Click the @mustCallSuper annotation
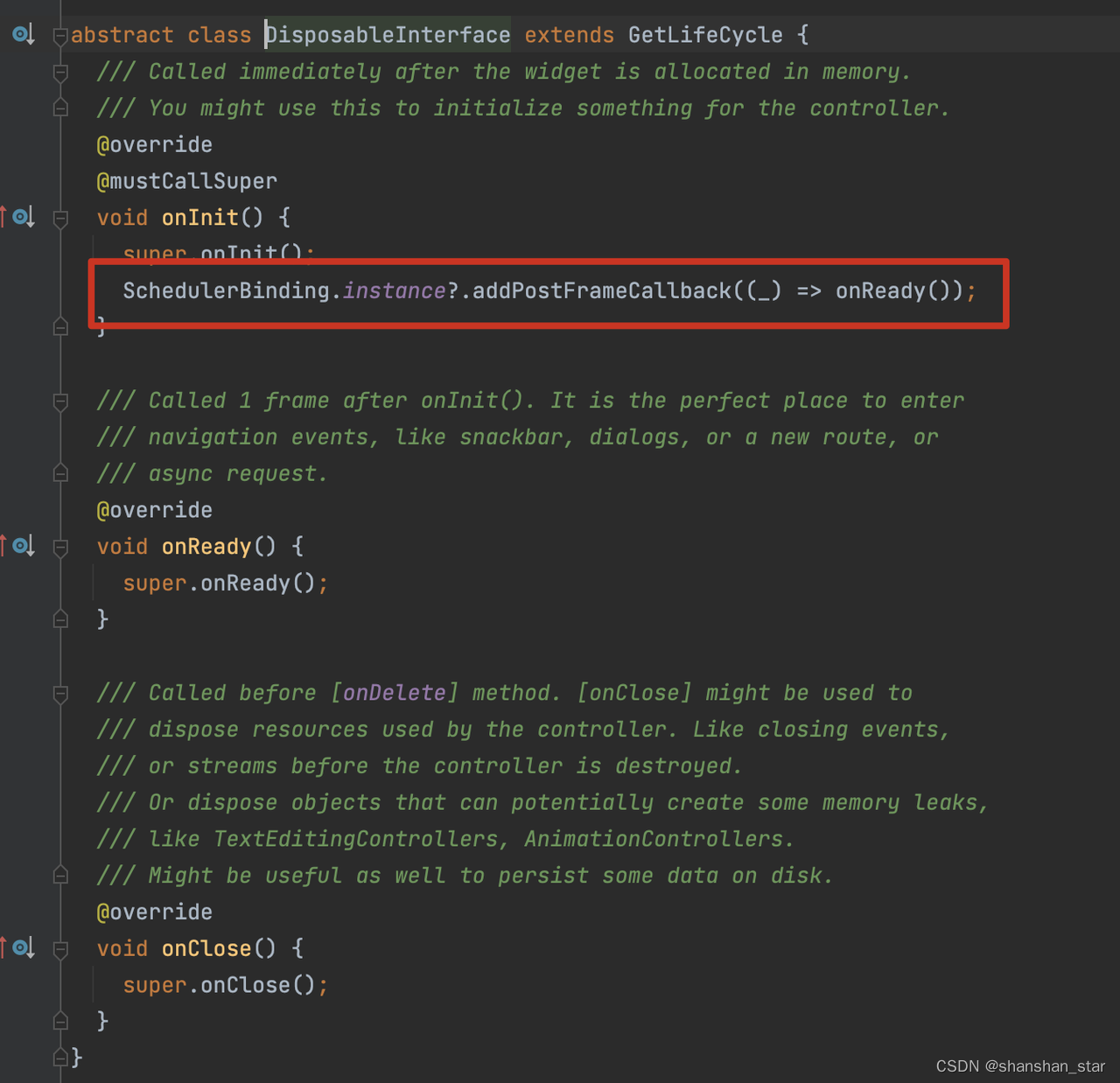 tap(186, 181)
